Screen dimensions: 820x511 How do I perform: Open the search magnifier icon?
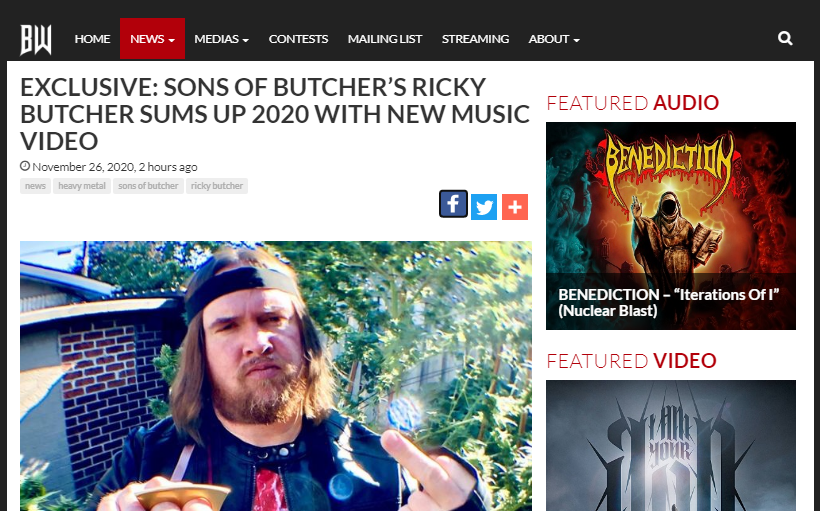click(x=785, y=39)
